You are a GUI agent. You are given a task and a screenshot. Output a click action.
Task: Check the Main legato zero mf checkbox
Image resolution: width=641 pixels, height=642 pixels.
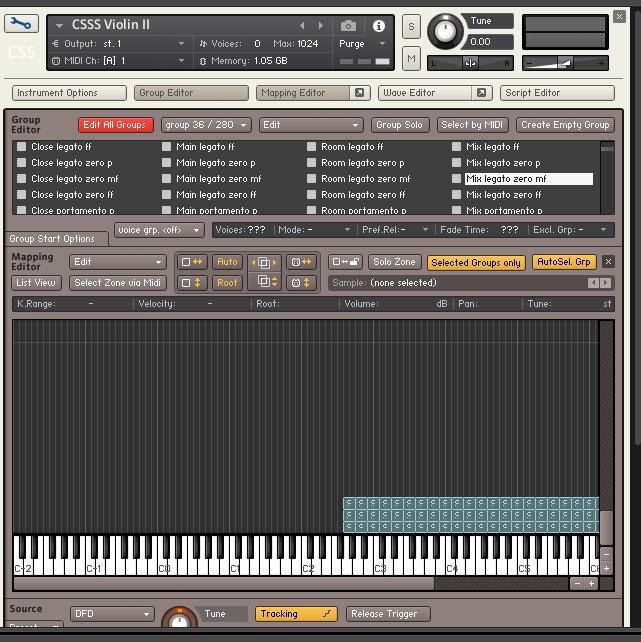167,179
